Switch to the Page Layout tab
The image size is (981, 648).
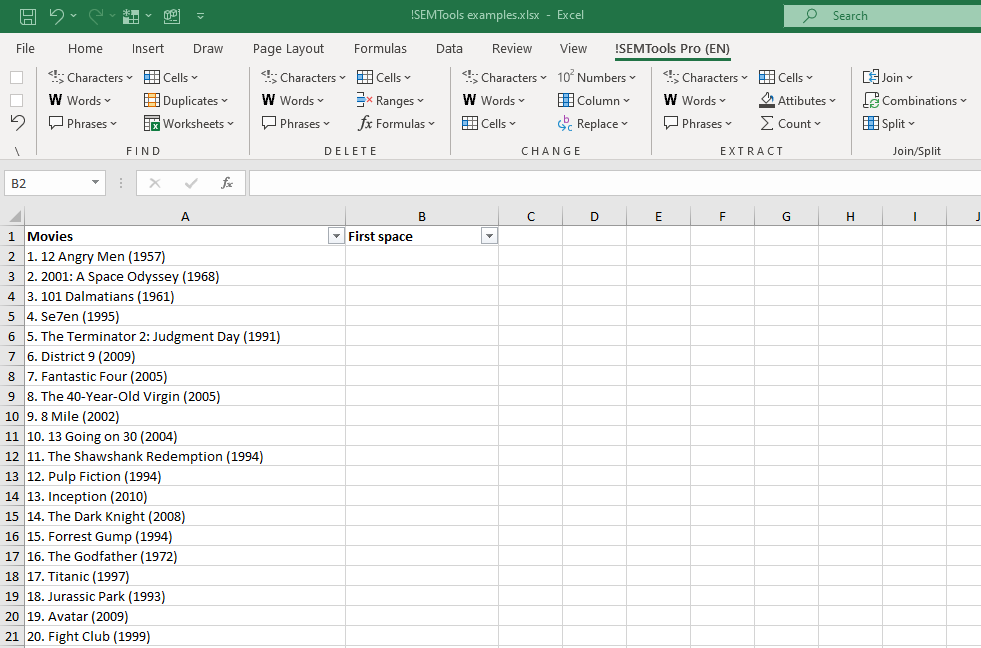[288, 49]
